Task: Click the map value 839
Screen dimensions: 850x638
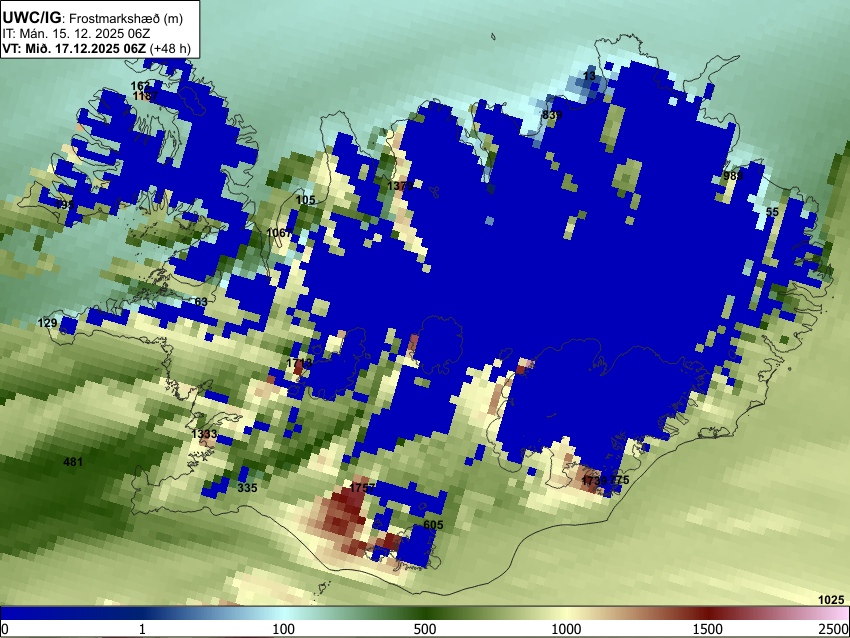Action: point(552,115)
